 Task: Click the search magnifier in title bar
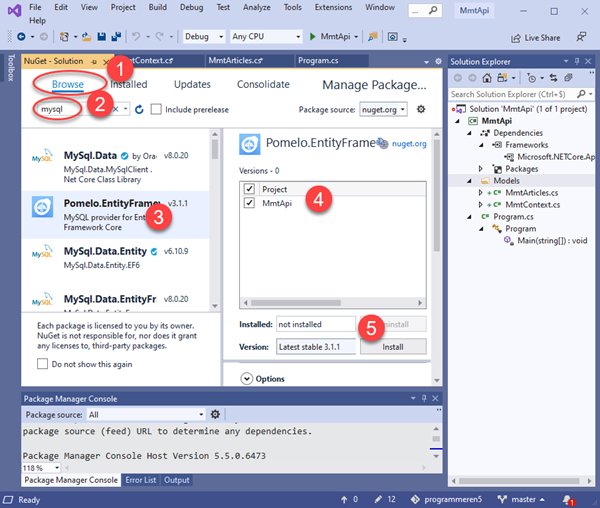click(x=433, y=10)
